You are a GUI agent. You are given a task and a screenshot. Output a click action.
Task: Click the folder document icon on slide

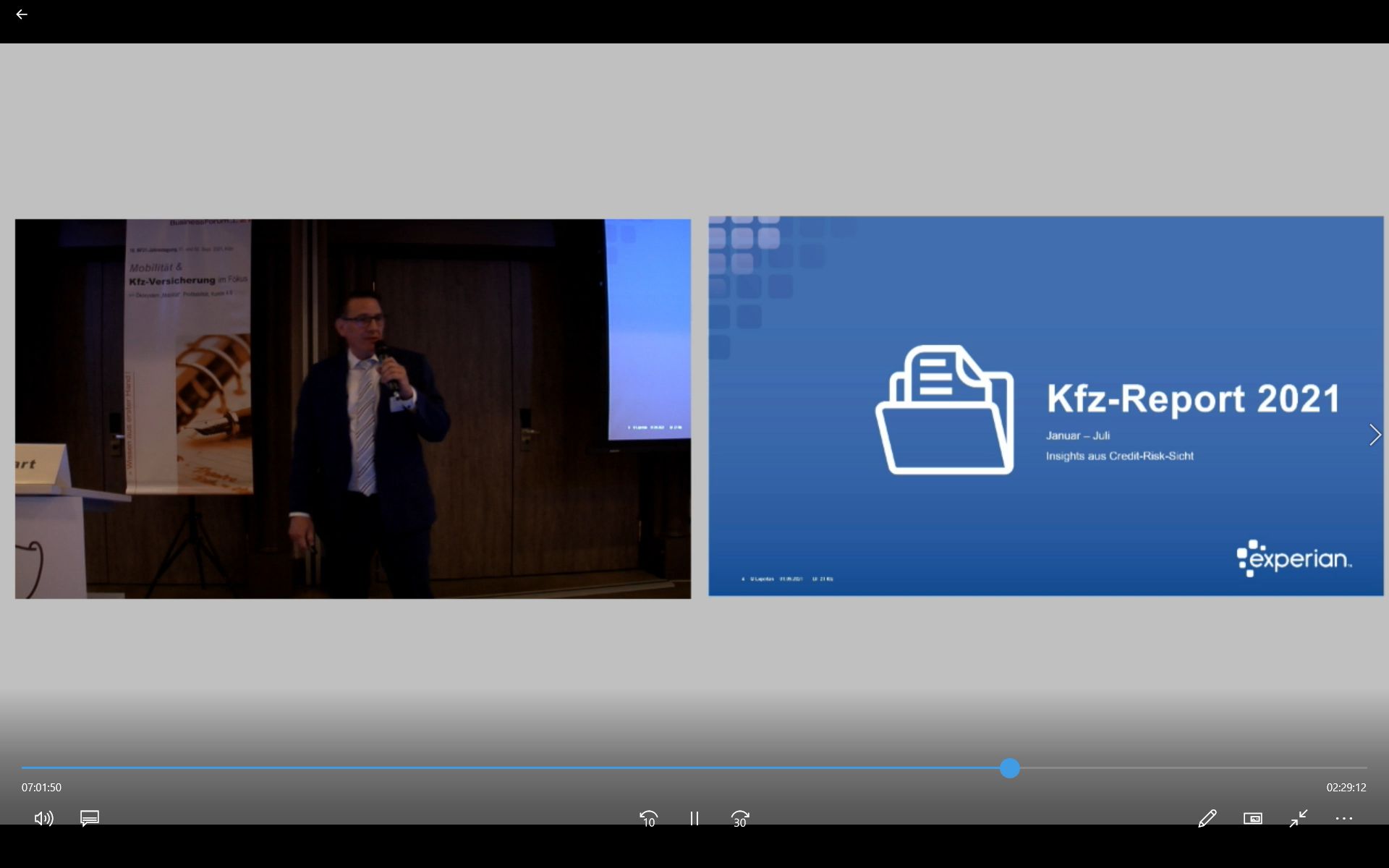(944, 410)
